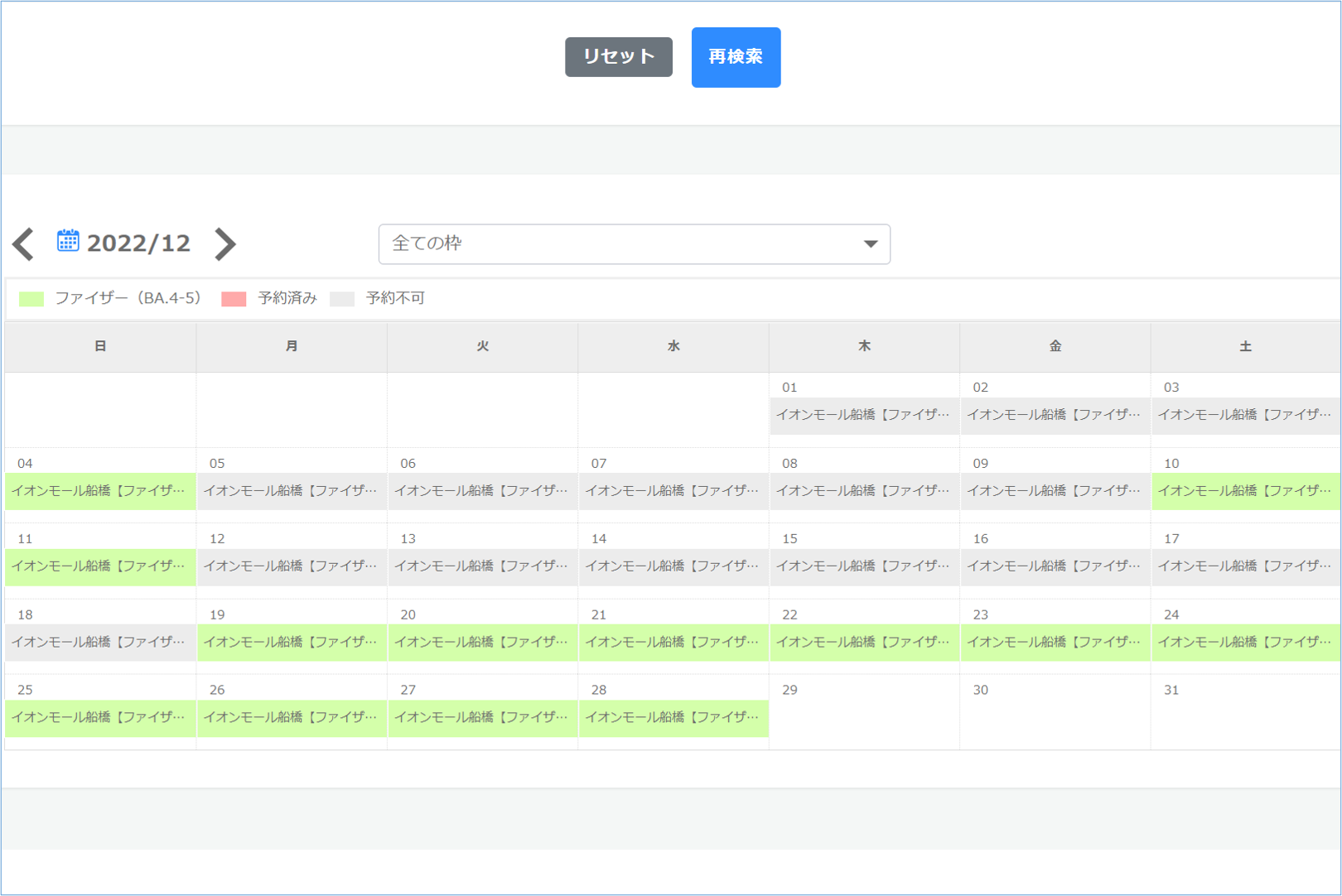Select the available slot on December 21
1342x896 pixels.
[673, 643]
